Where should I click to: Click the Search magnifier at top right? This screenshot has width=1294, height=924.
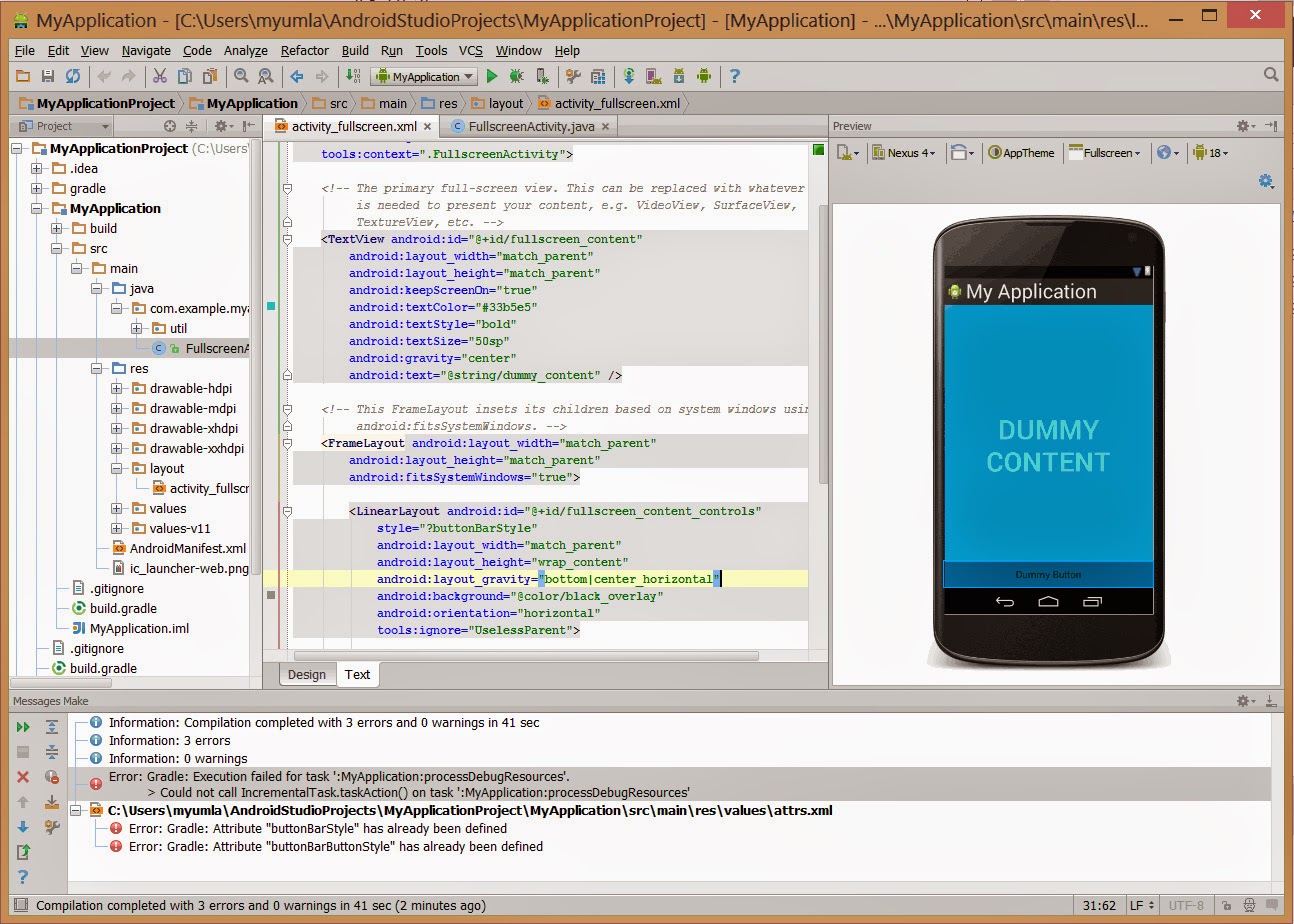(x=1271, y=75)
